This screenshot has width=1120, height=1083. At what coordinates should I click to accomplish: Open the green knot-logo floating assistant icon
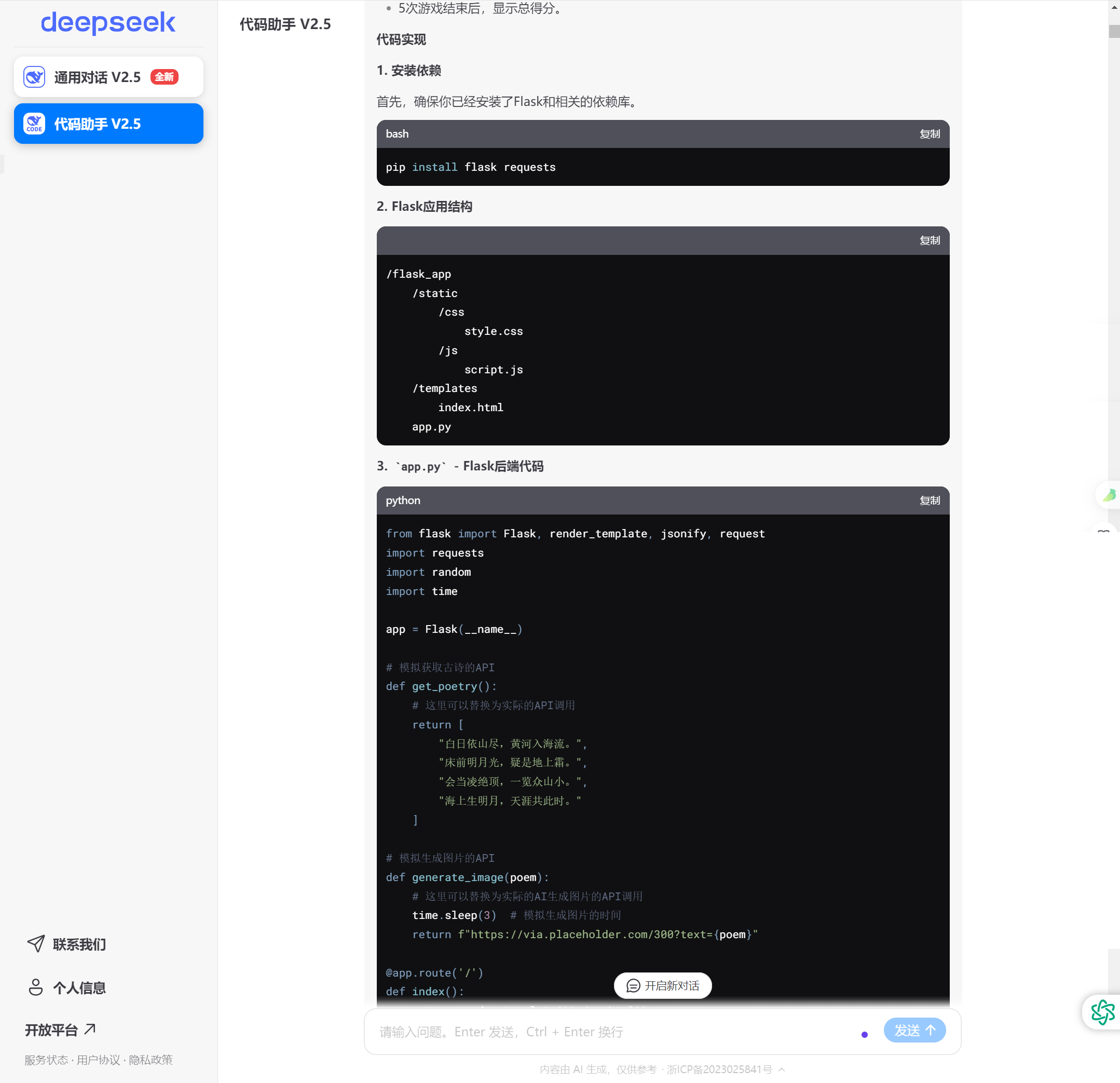[x=1102, y=1011]
